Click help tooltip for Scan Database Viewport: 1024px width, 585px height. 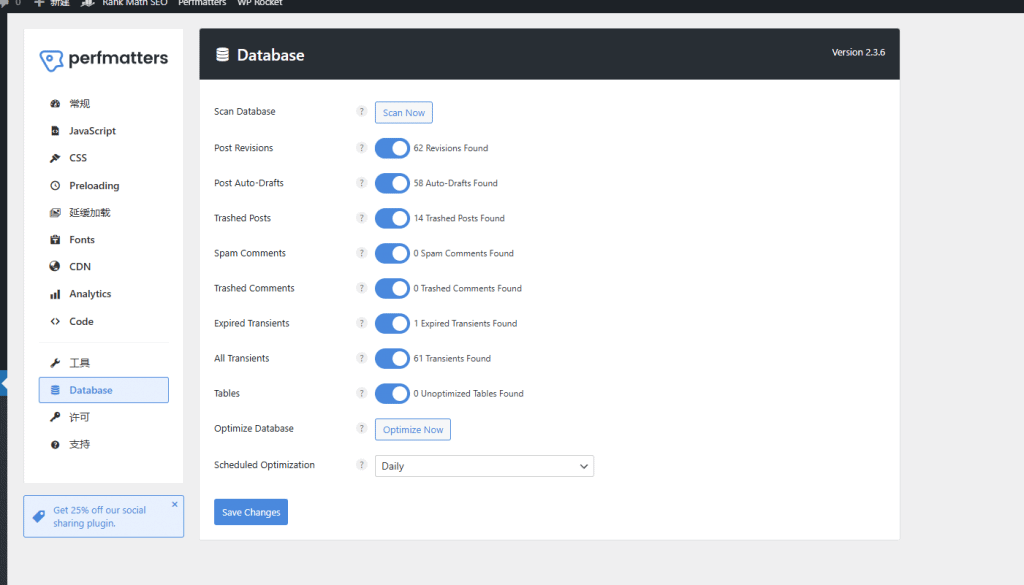(362, 112)
